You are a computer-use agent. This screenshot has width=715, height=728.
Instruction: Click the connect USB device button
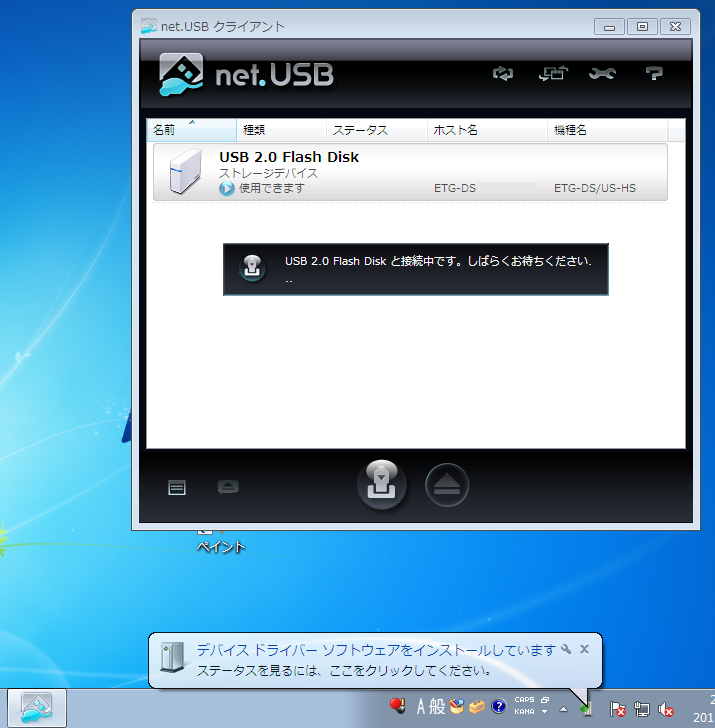tap(382, 485)
